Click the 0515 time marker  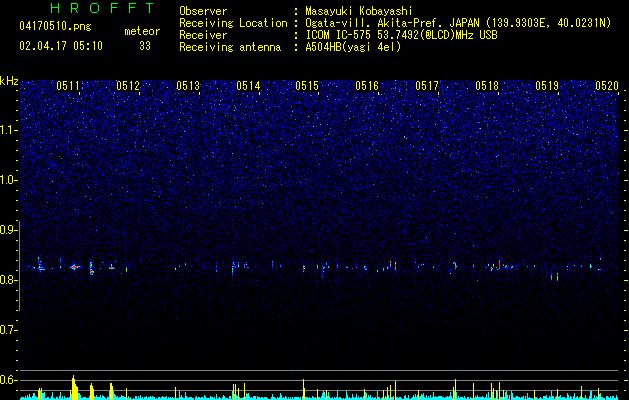pyautogui.click(x=307, y=85)
